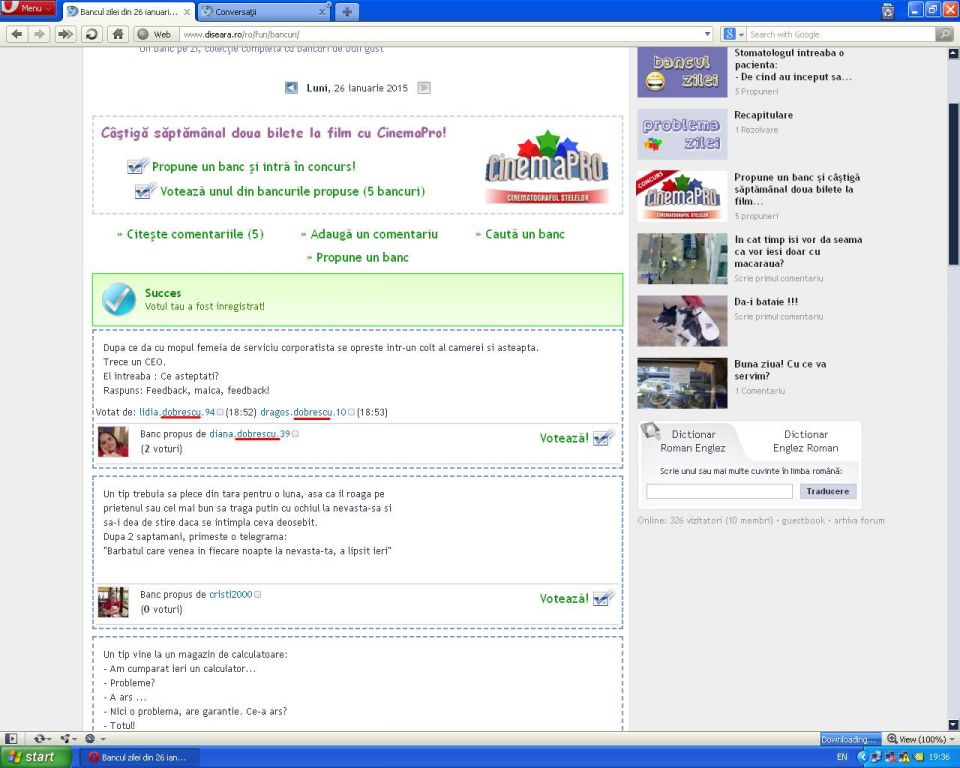Image resolution: width=960 pixels, height=768 pixels.
Task: Toggle the Opera side panel icon
Action: [x=12, y=739]
